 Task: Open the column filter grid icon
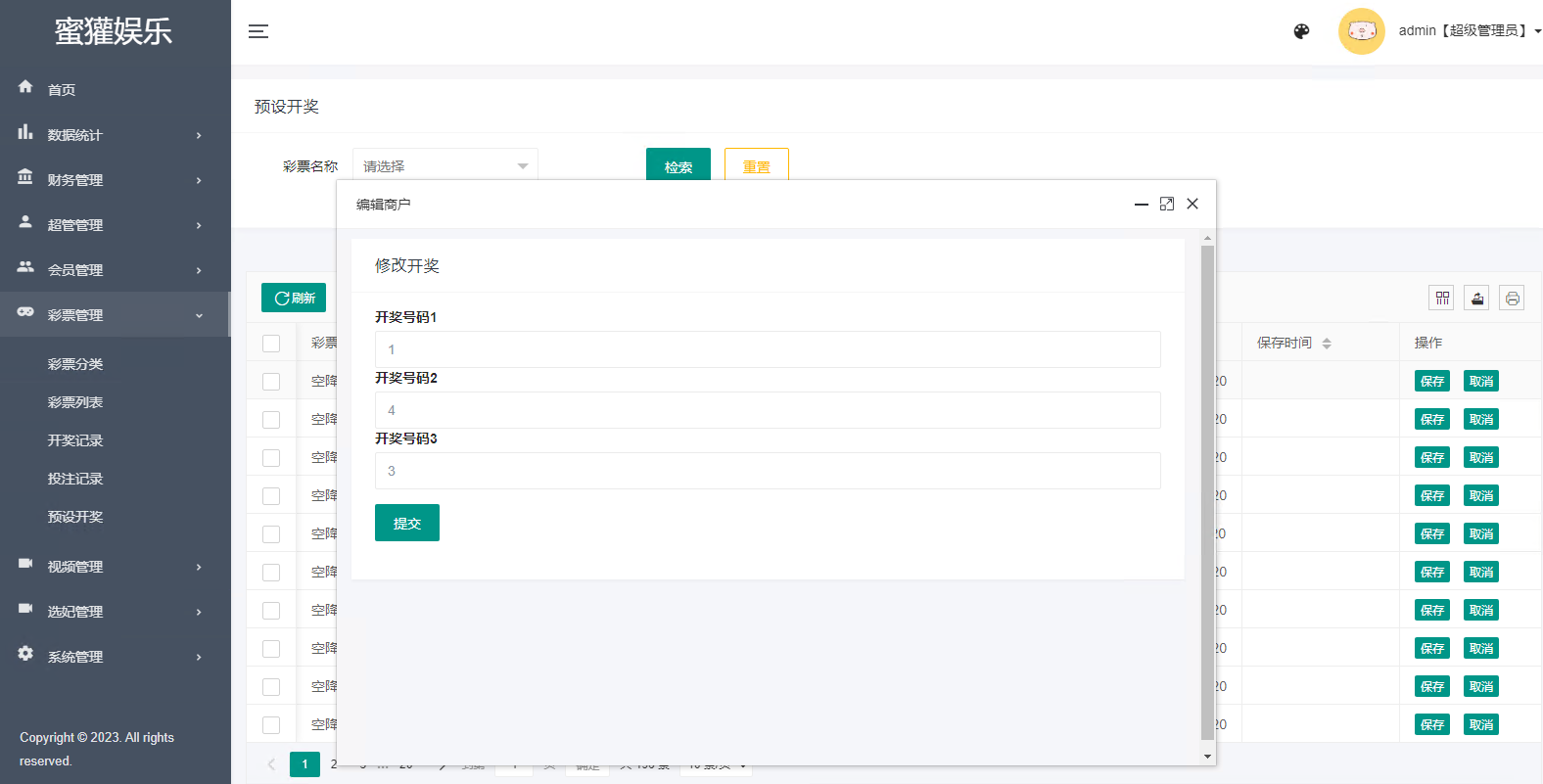coord(1442,299)
